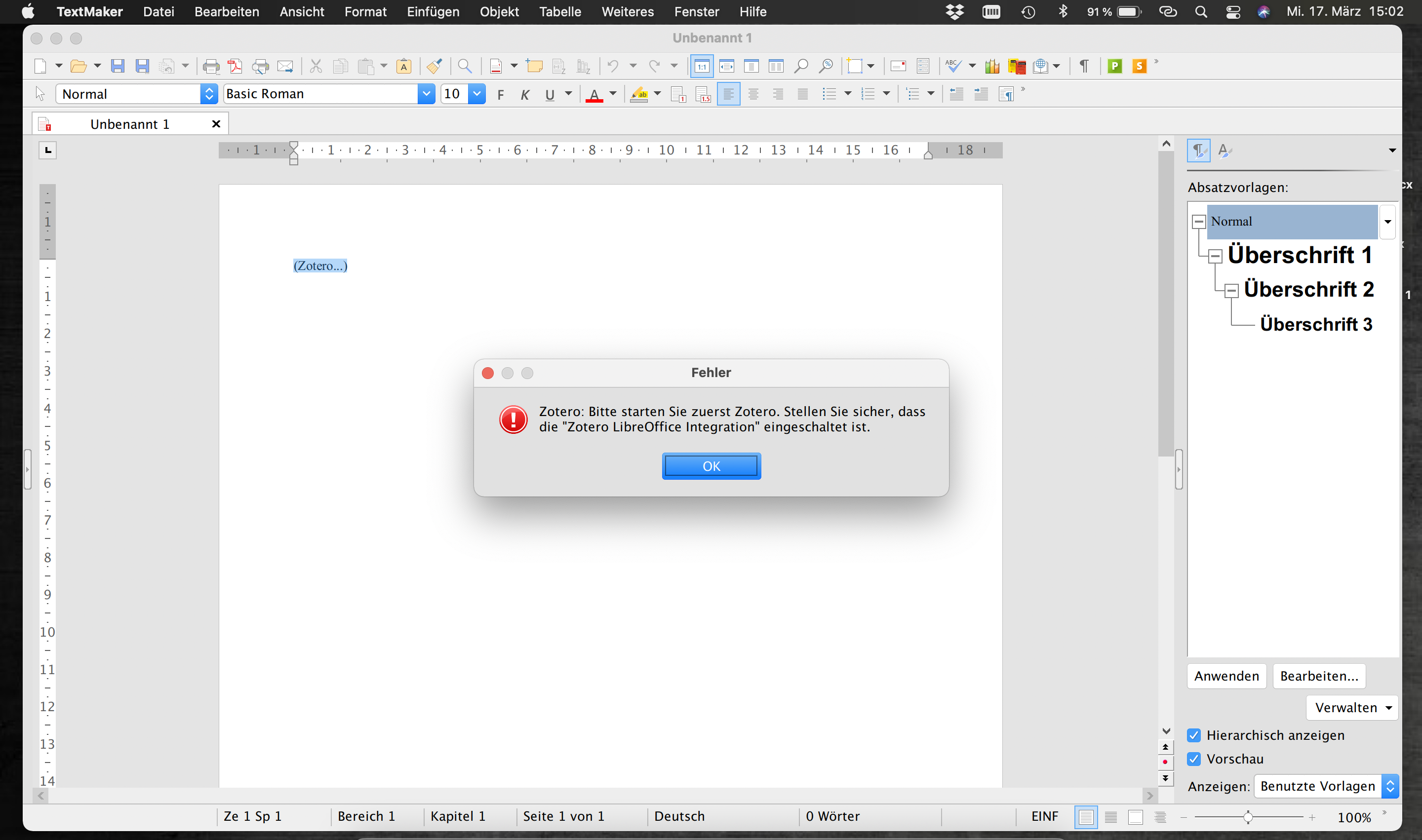Click the decrease indent icon

956,94
